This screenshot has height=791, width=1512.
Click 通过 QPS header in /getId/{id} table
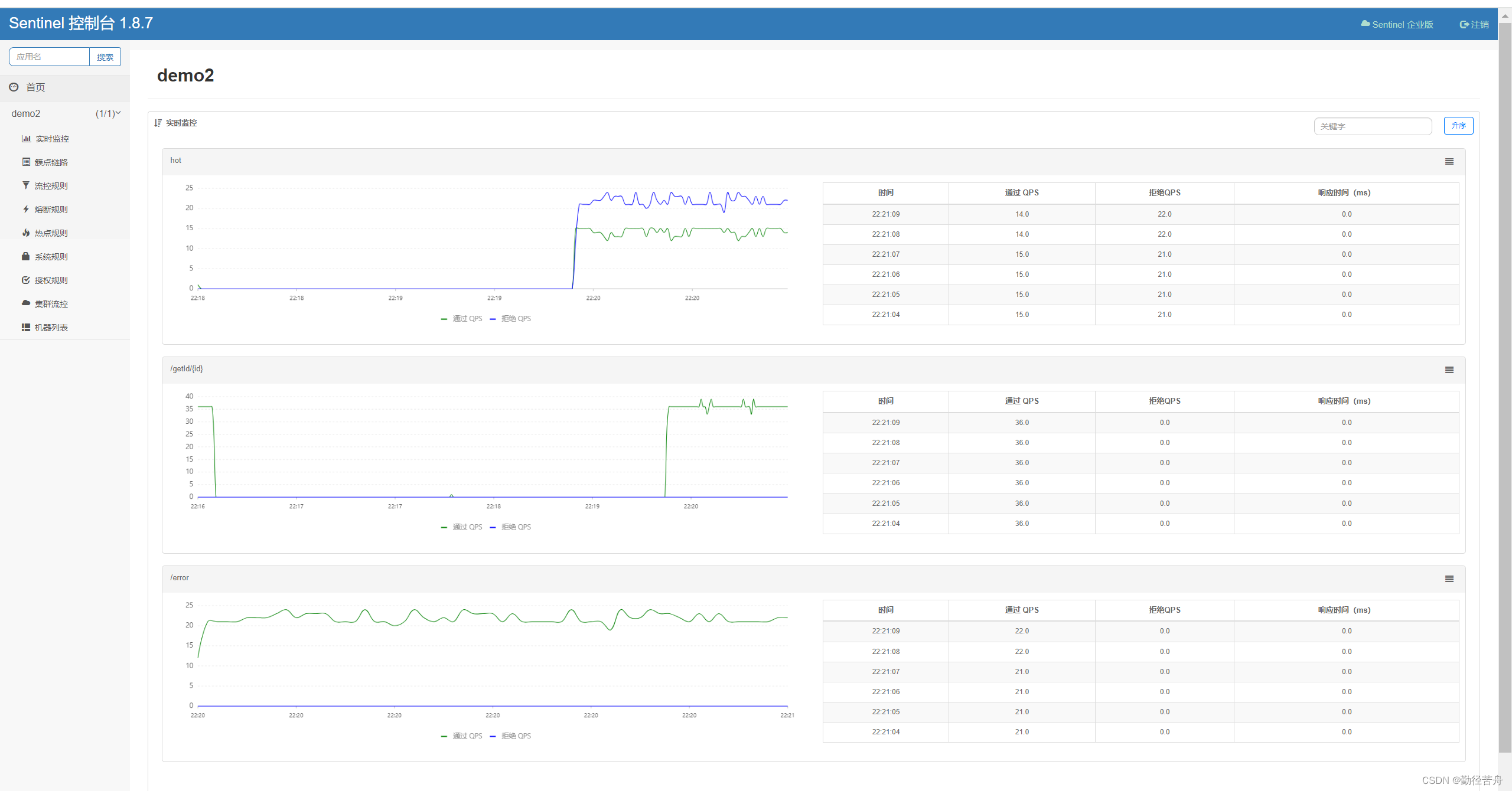(1022, 401)
